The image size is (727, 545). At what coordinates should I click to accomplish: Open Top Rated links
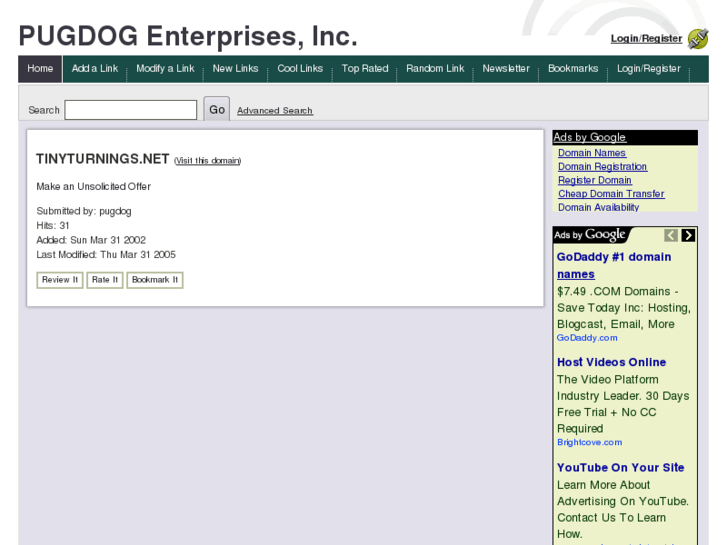(x=365, y=69)
